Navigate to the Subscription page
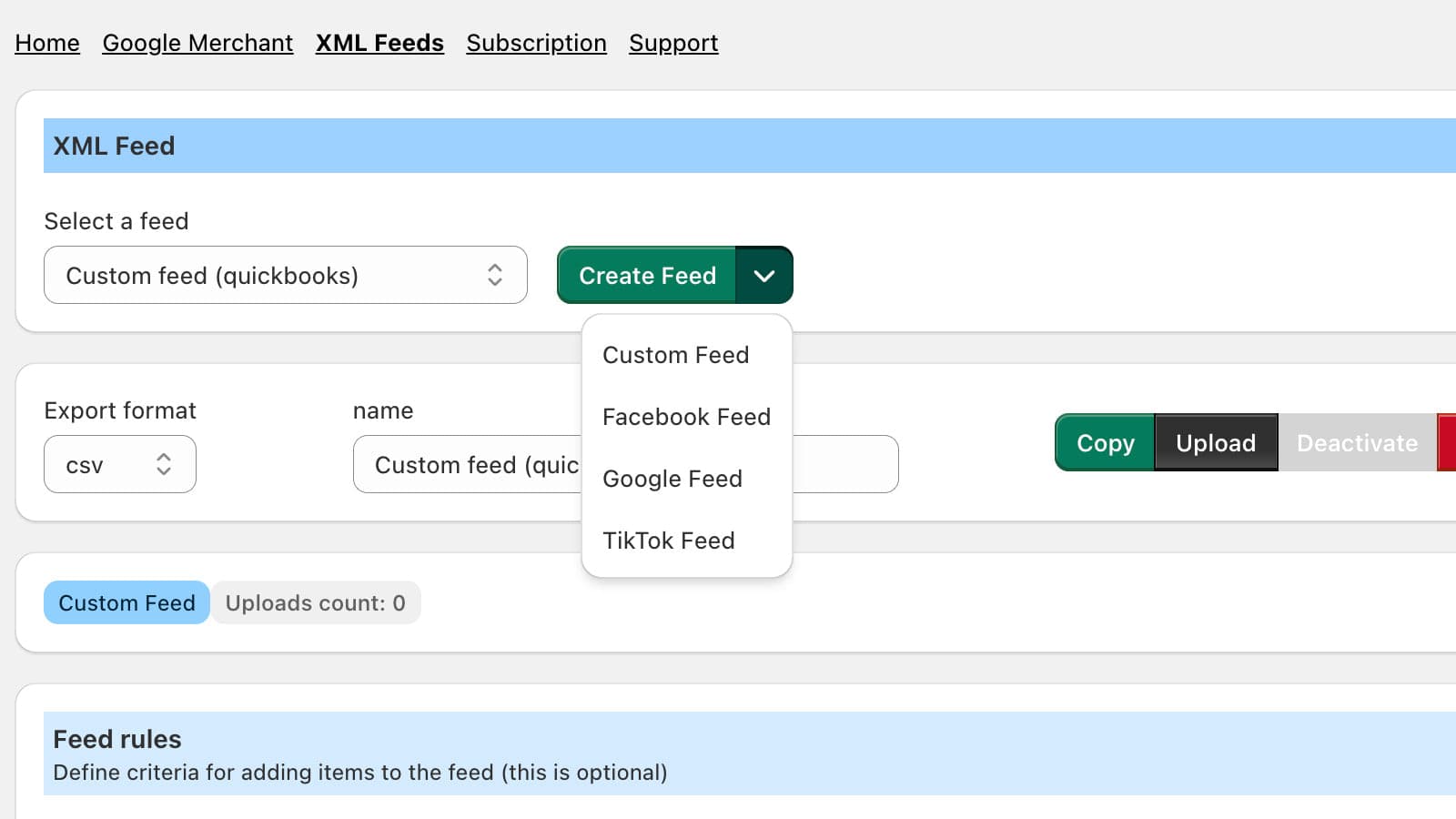 coord(536,43)
